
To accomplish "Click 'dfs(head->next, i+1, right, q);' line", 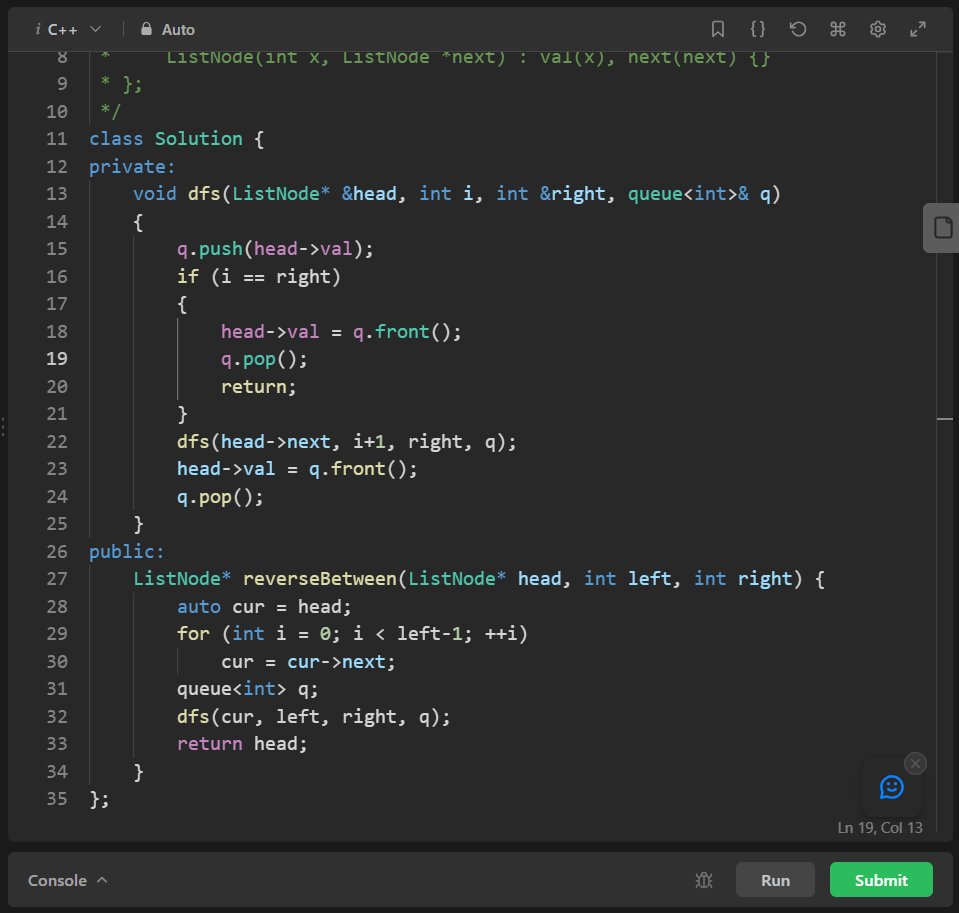I will (346, 442).
